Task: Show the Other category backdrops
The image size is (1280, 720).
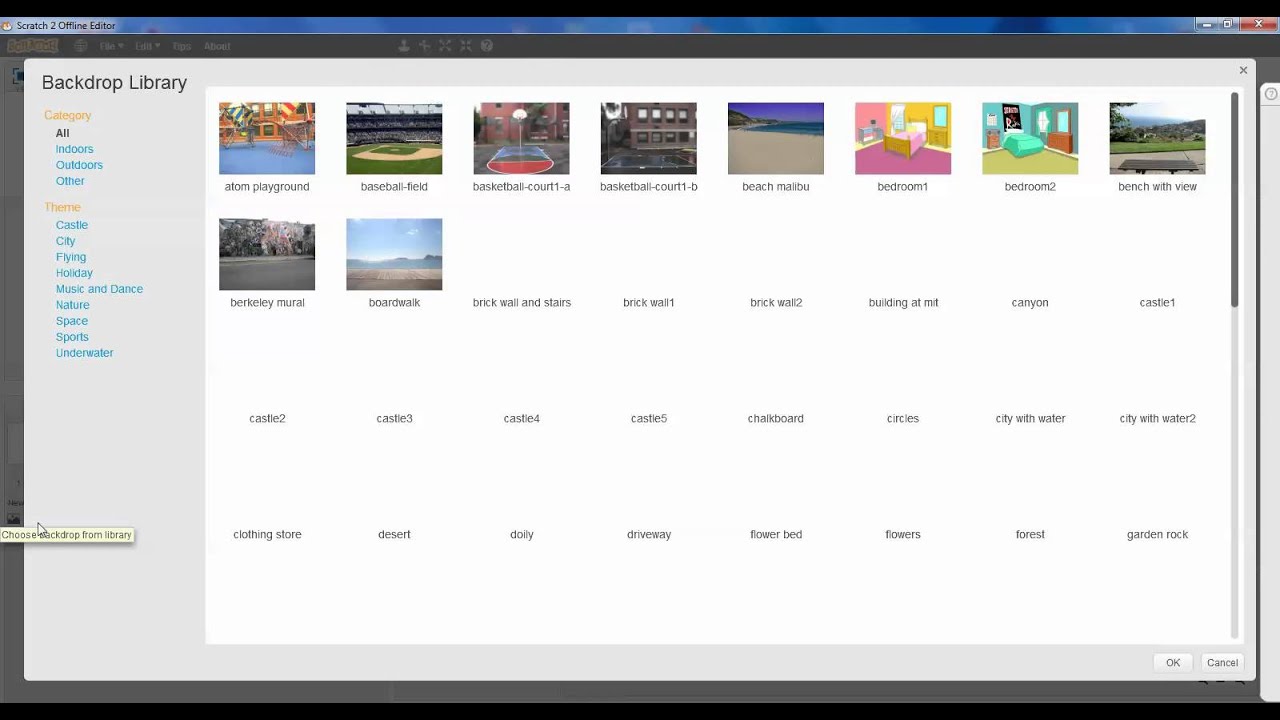Action: click(x=70, y=181)
